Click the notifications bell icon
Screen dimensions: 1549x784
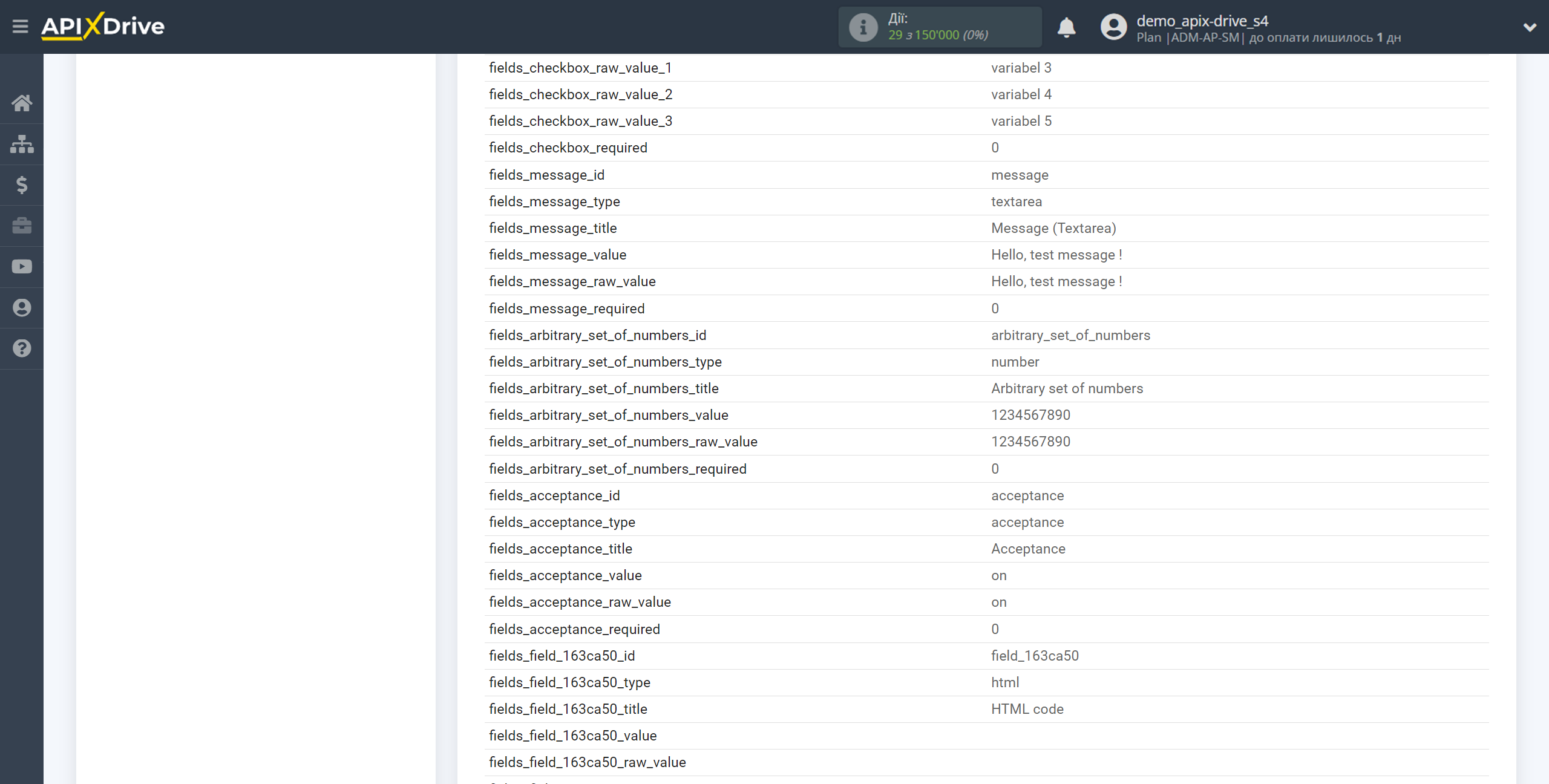point(1066,27)
